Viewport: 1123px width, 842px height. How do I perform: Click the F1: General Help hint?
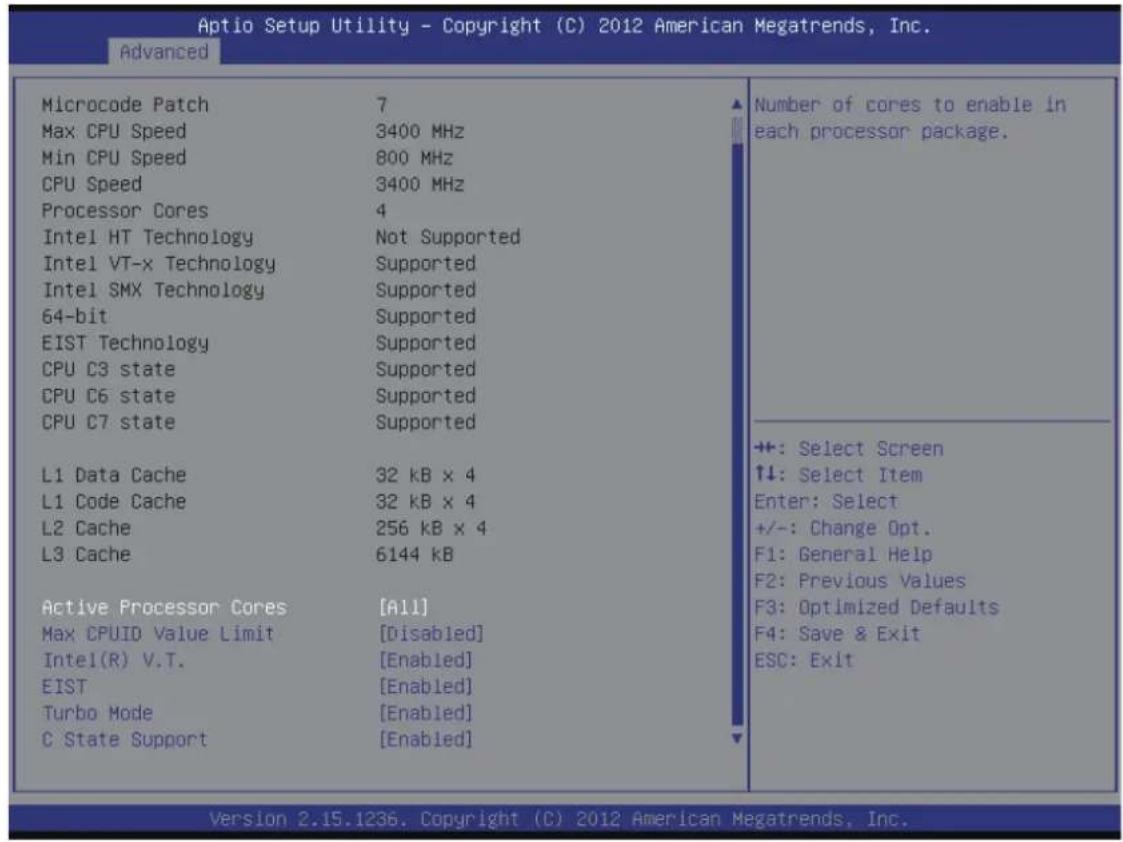pyautogui.click(x=843, y=555)
